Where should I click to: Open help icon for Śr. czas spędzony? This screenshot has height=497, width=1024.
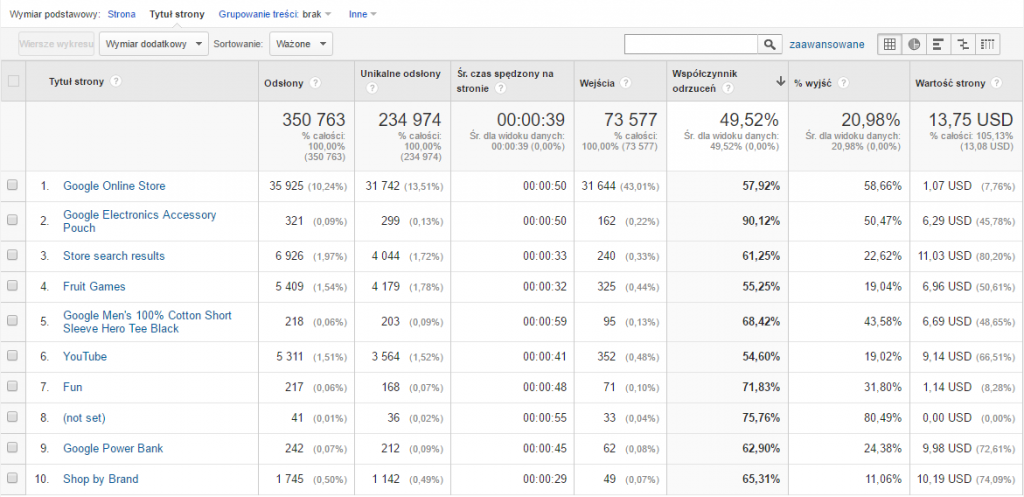coord(501,88)
